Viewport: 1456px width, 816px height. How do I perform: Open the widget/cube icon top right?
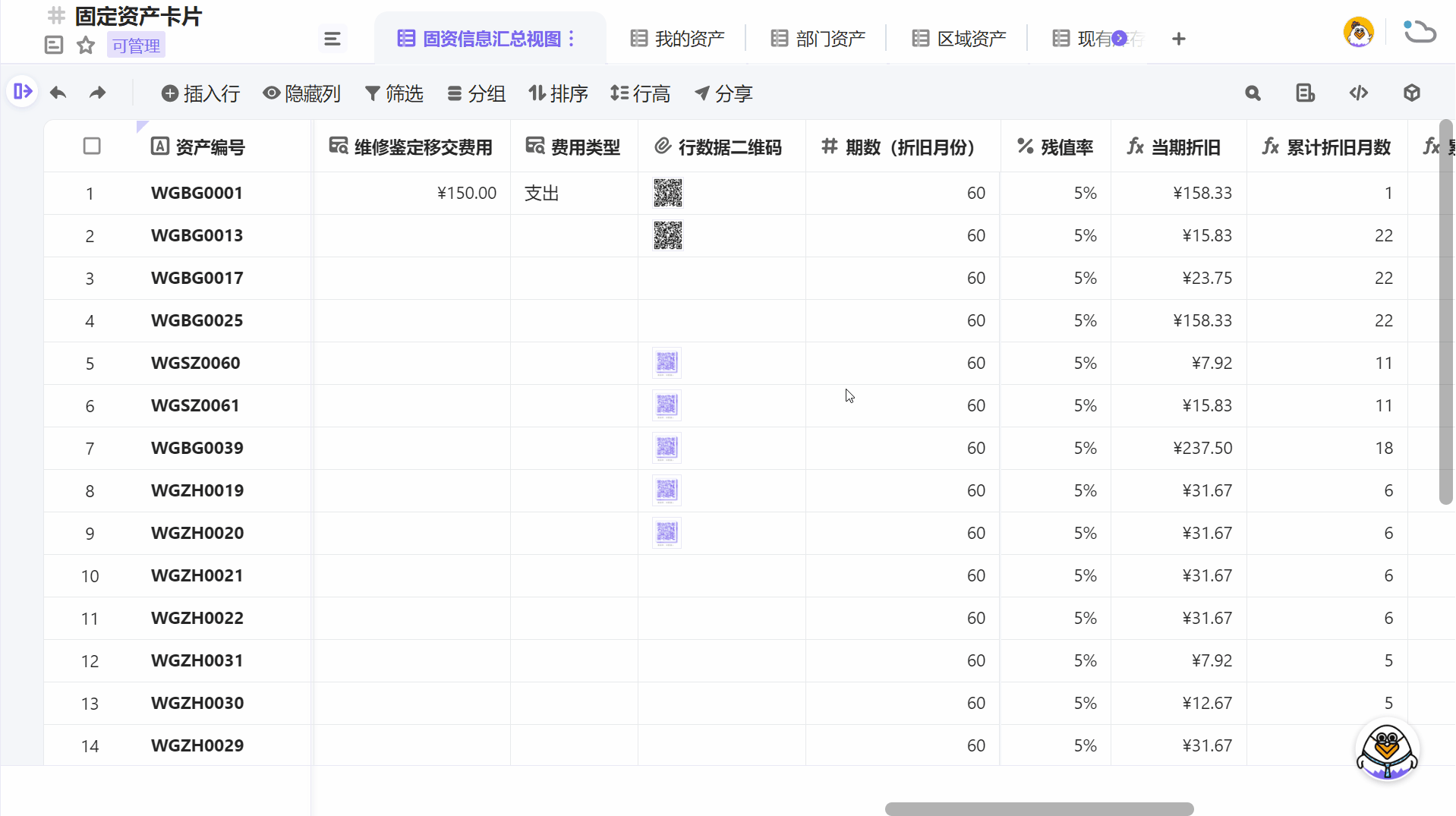(x=1412, y=93)
